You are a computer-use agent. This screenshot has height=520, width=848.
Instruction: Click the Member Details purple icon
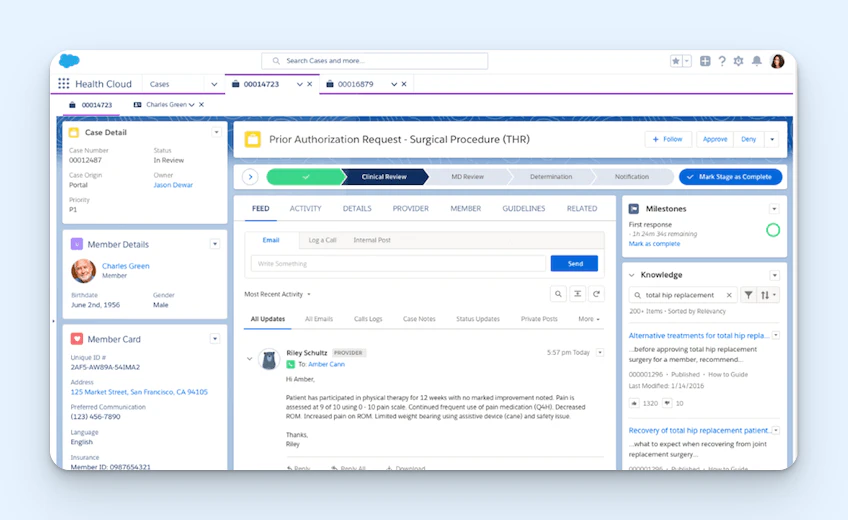pyautogui.click(x=77, y=244)
